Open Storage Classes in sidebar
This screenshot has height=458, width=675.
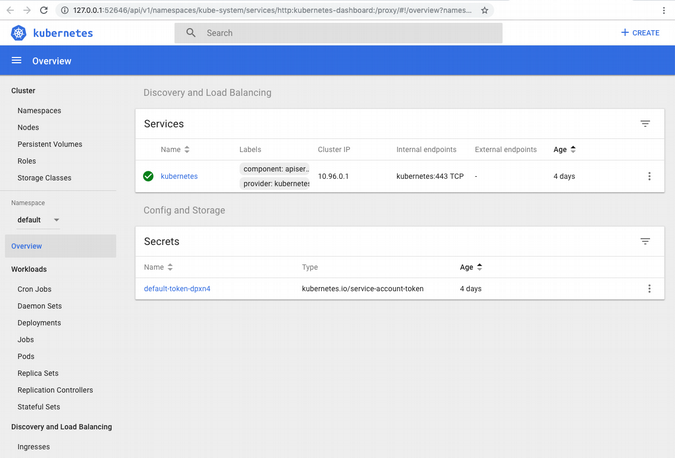coord(44,178)
